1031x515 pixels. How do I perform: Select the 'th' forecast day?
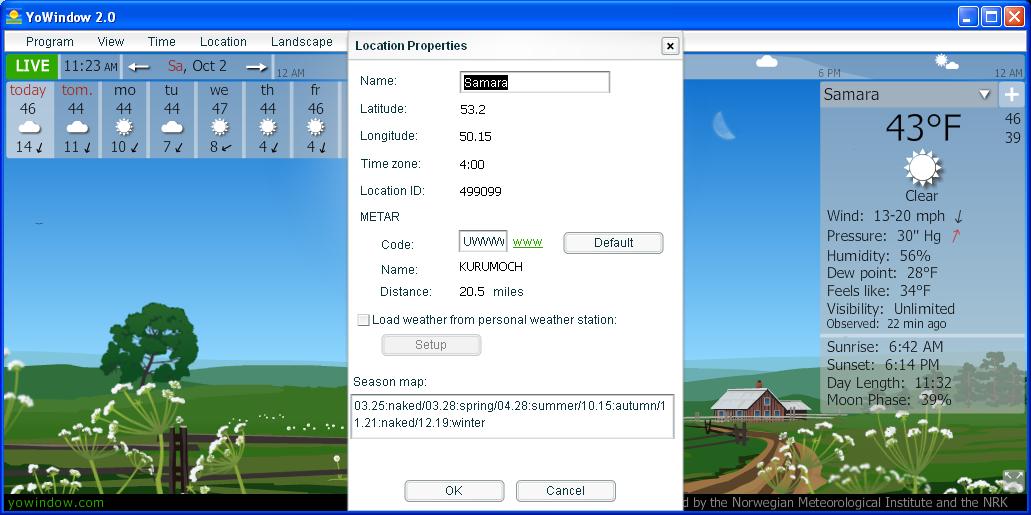(268, 119)
